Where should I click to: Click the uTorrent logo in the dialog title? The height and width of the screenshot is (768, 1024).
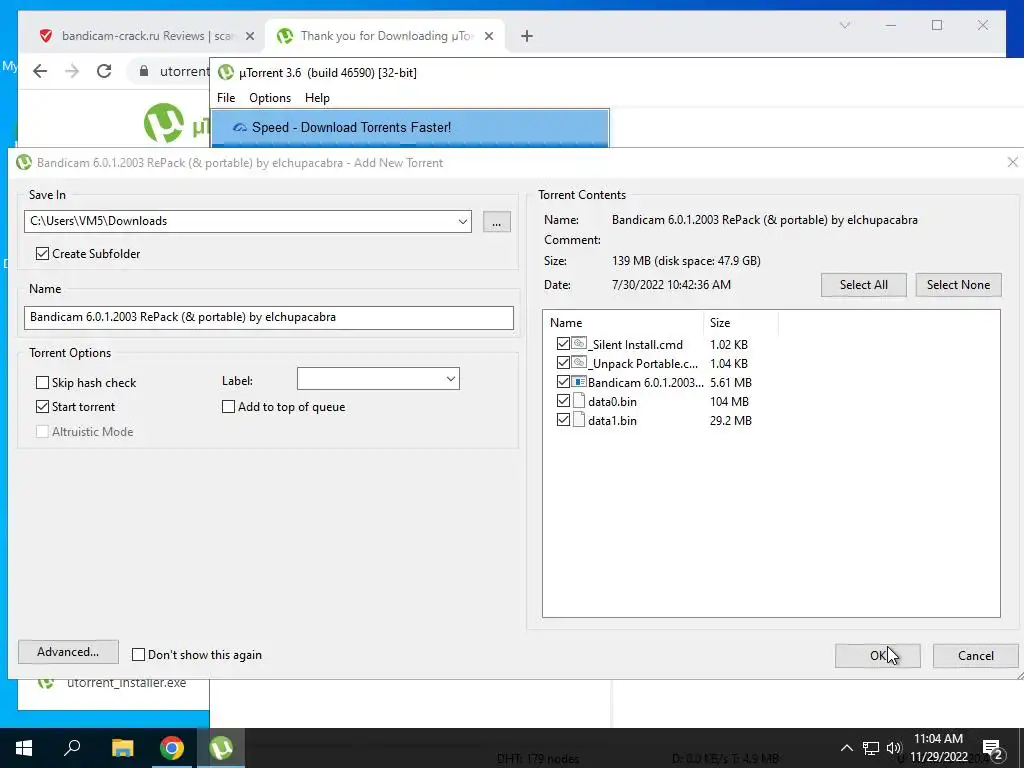pyautogui.click(x=24, y=163)
